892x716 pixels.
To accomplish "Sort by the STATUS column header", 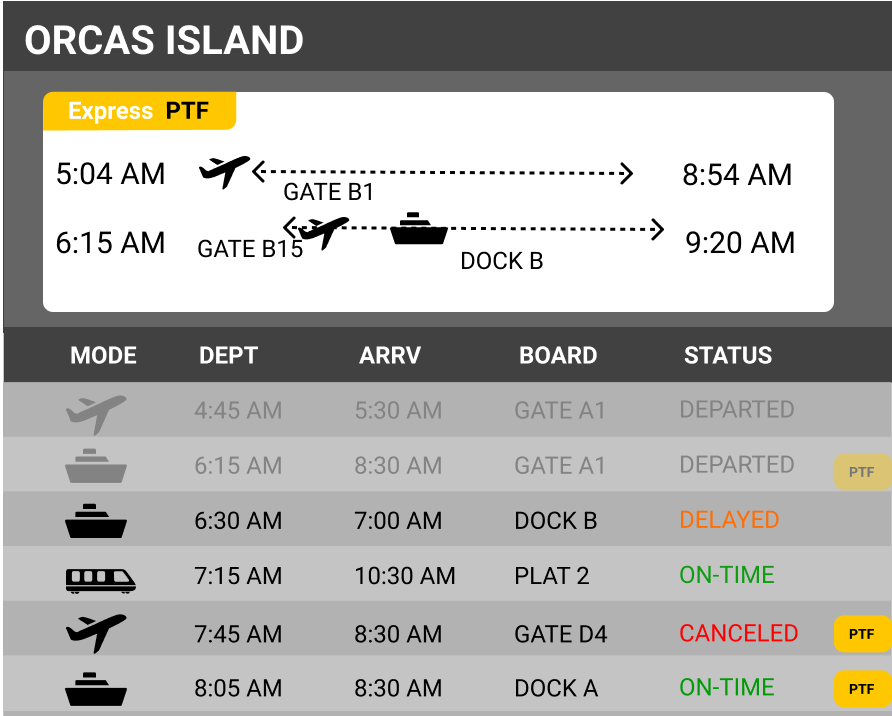I will point(728,355).
